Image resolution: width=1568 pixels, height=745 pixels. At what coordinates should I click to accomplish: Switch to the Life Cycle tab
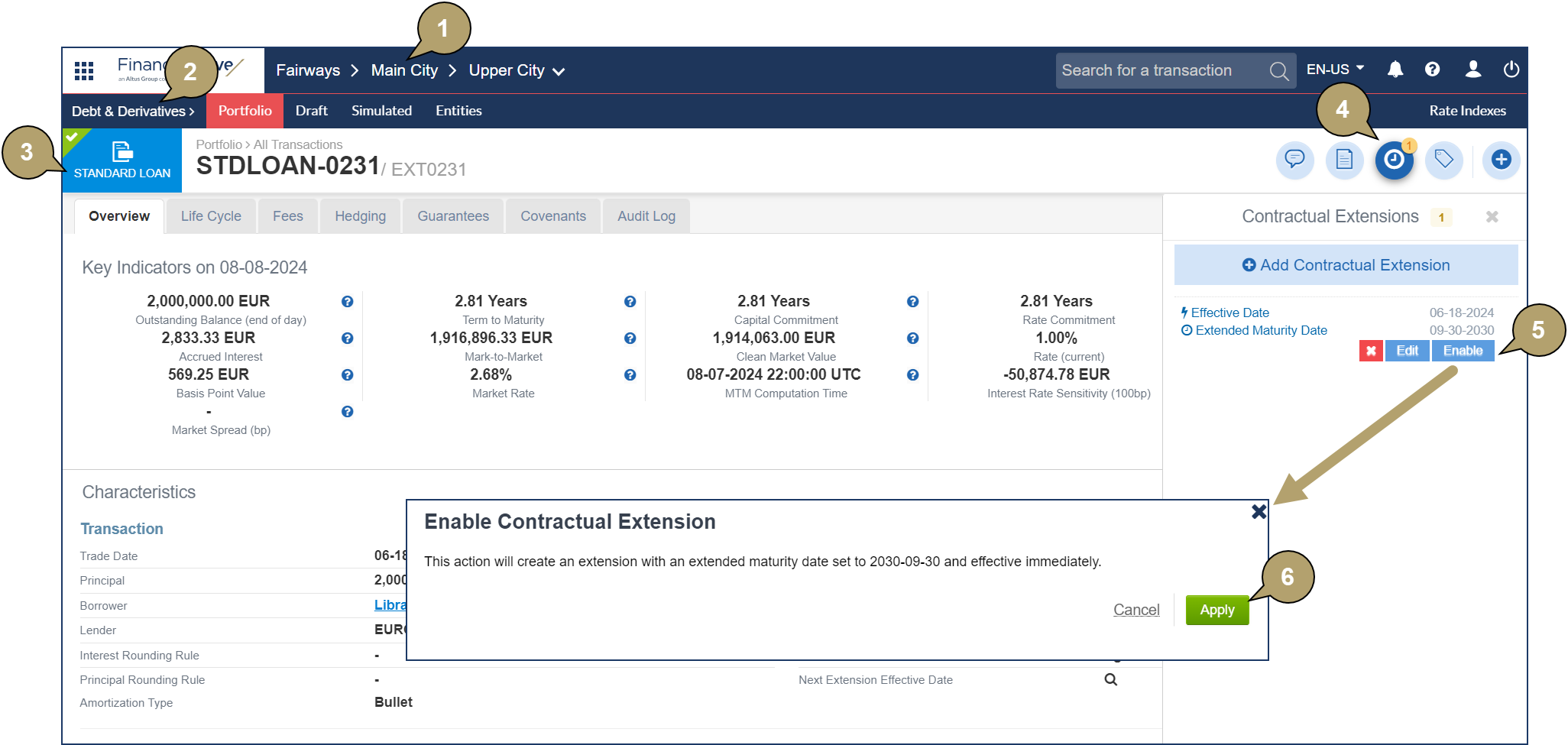[211, 216]
